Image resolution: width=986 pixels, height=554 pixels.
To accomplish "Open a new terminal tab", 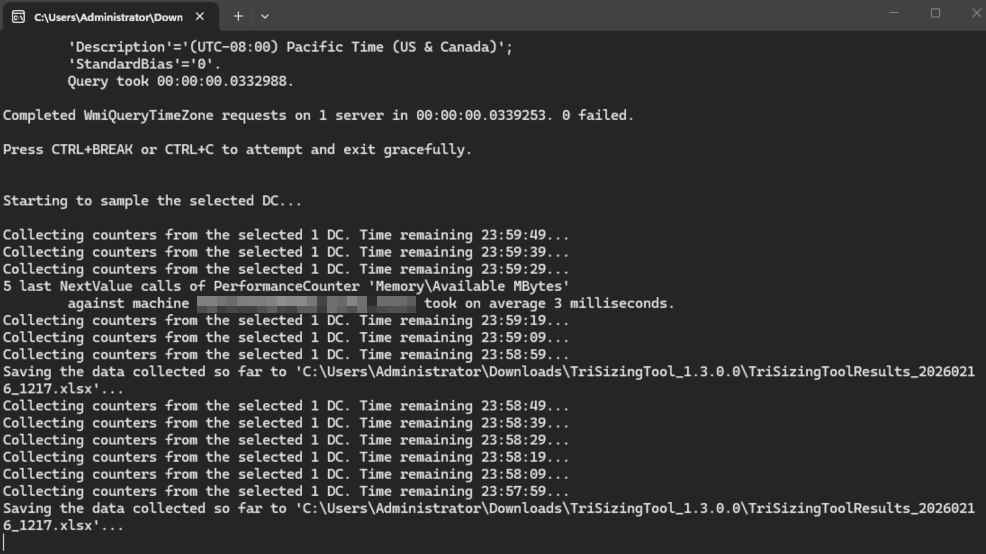I will click(238, 17).
